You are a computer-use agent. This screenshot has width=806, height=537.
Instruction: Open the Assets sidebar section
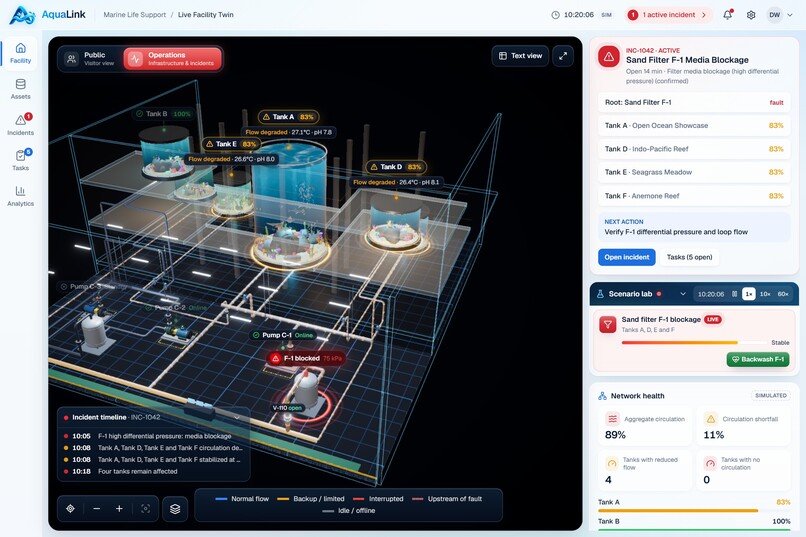[x=20, y=89]
